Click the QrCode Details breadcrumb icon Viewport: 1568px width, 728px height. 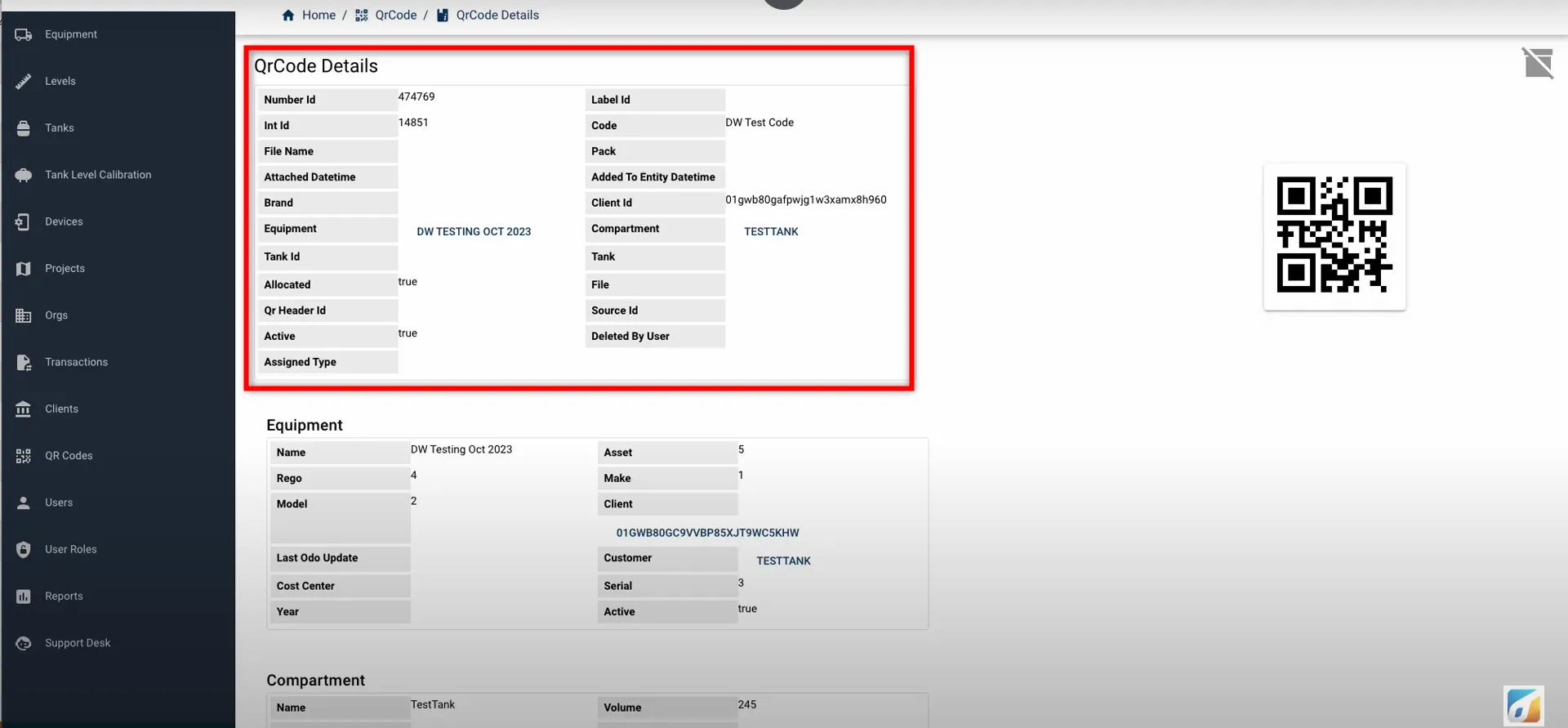point(443,15)
